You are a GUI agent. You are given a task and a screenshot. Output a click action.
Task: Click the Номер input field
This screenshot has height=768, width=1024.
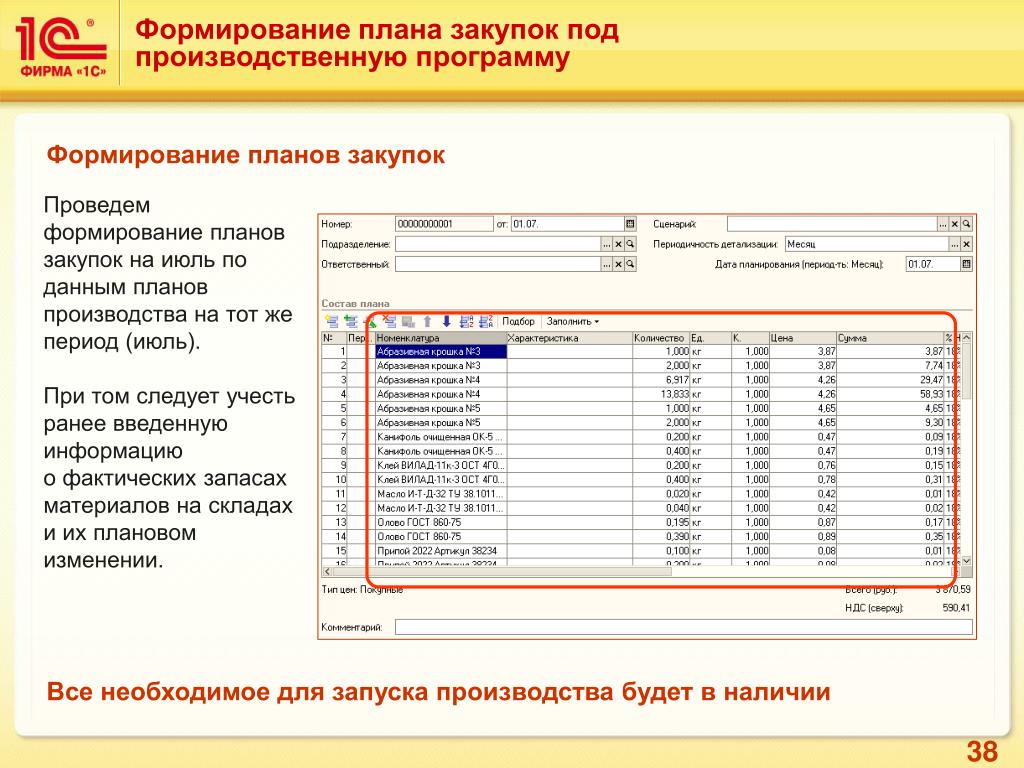coord(444,224)
